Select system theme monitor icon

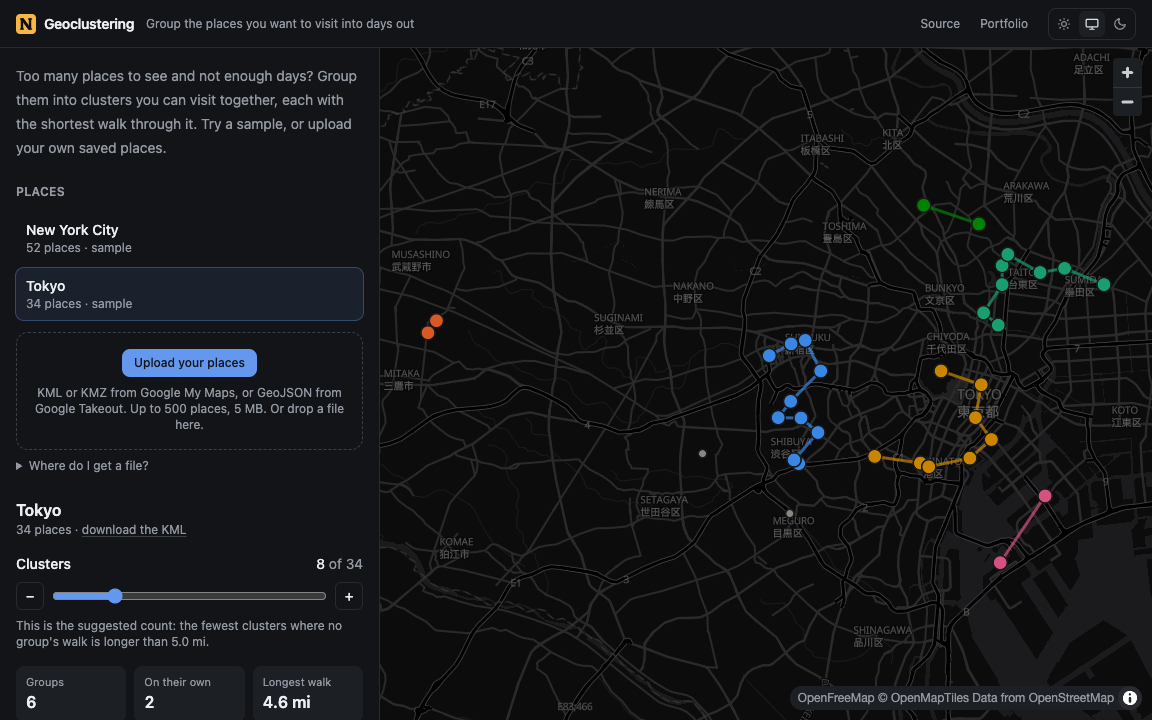point(1092,24)
